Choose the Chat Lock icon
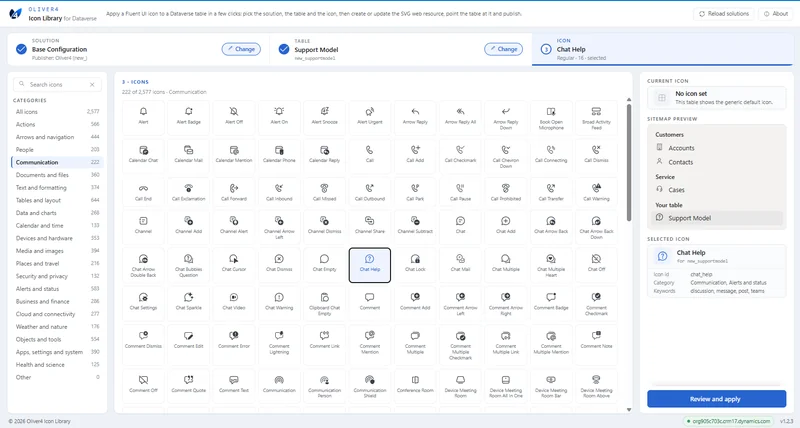This screenshot has height=428, width=800. (415, 265)
